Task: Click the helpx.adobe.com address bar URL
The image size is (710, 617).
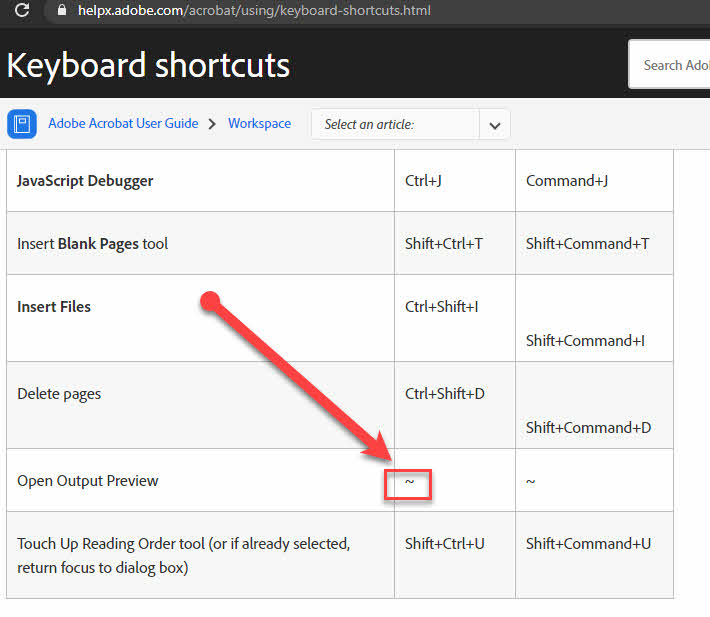Action: click(254, 10)
